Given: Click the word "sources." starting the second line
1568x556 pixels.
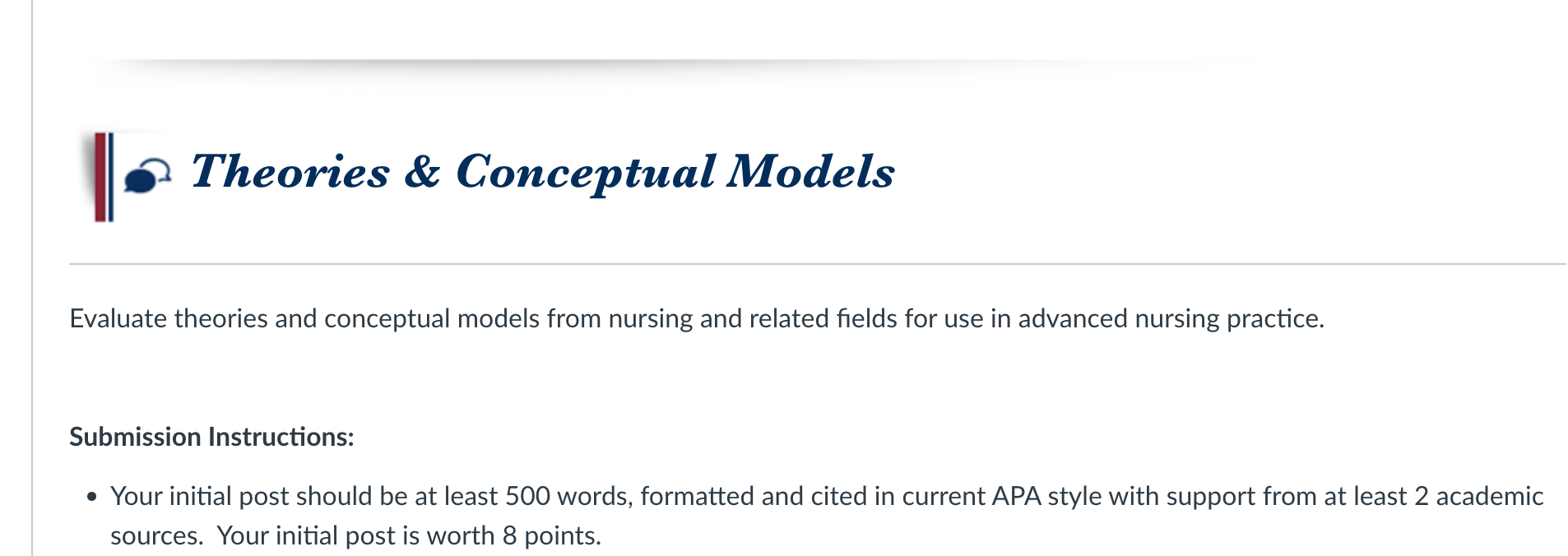Looking at the screenshot, I should click(x=156, y=535).
